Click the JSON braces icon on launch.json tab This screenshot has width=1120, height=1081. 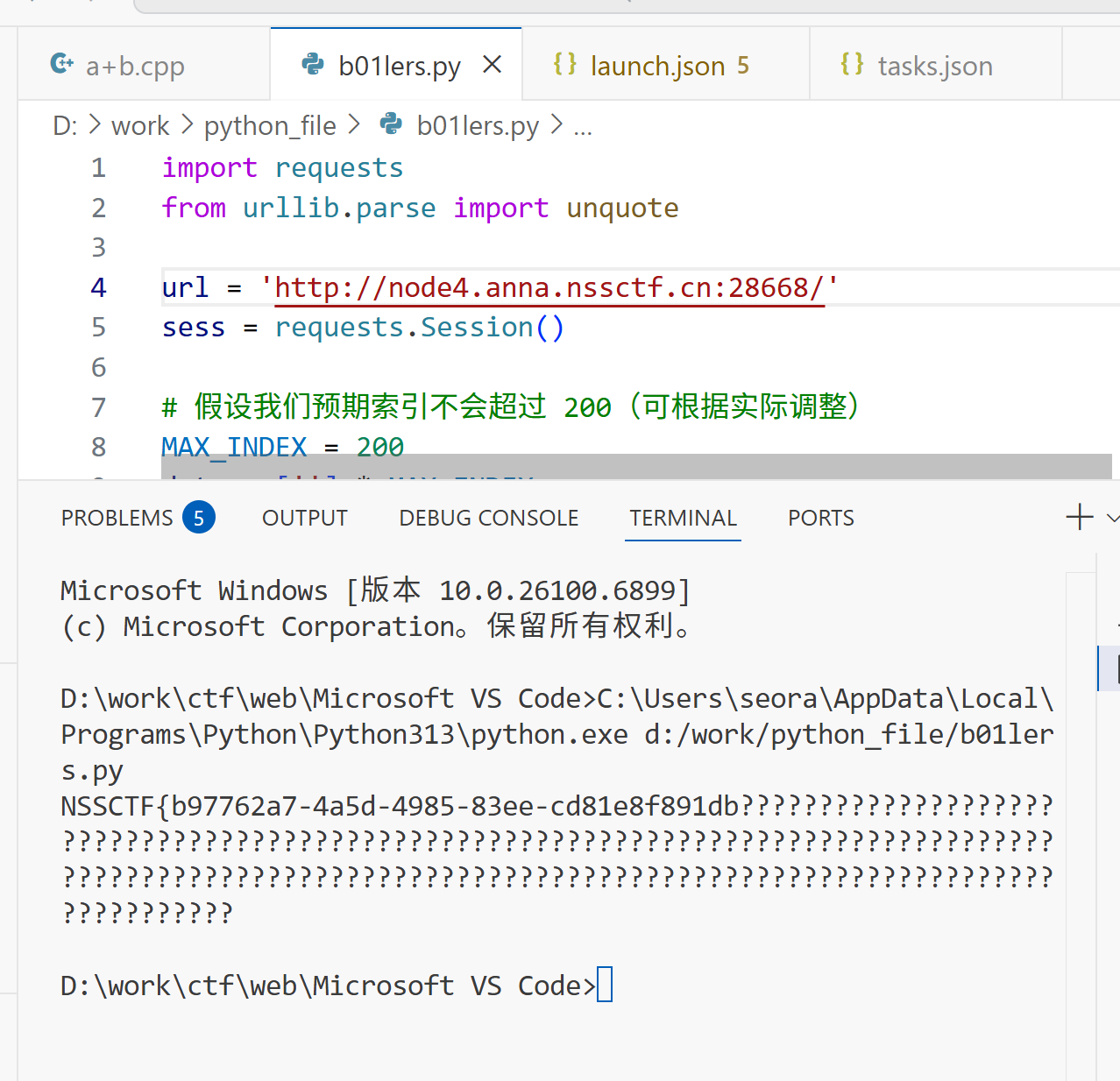coord(565,64)
